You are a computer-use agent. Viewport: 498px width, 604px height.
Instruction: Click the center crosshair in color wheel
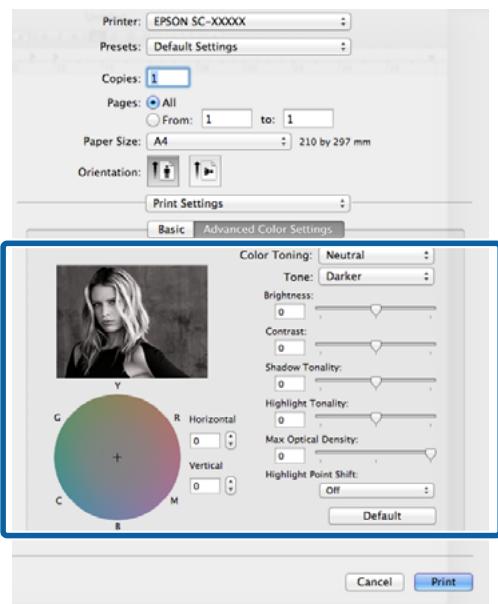tap(117, 457)
